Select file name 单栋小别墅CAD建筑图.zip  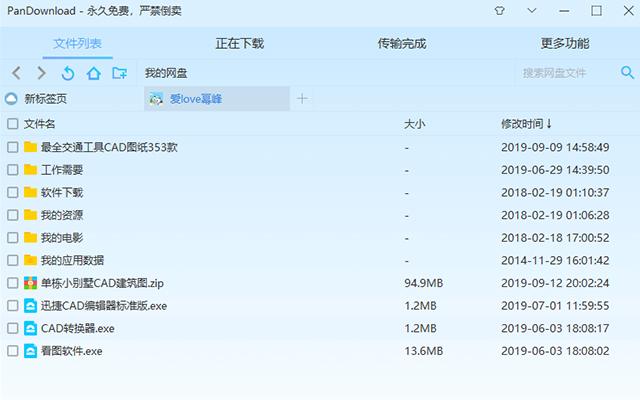(102, 283)
